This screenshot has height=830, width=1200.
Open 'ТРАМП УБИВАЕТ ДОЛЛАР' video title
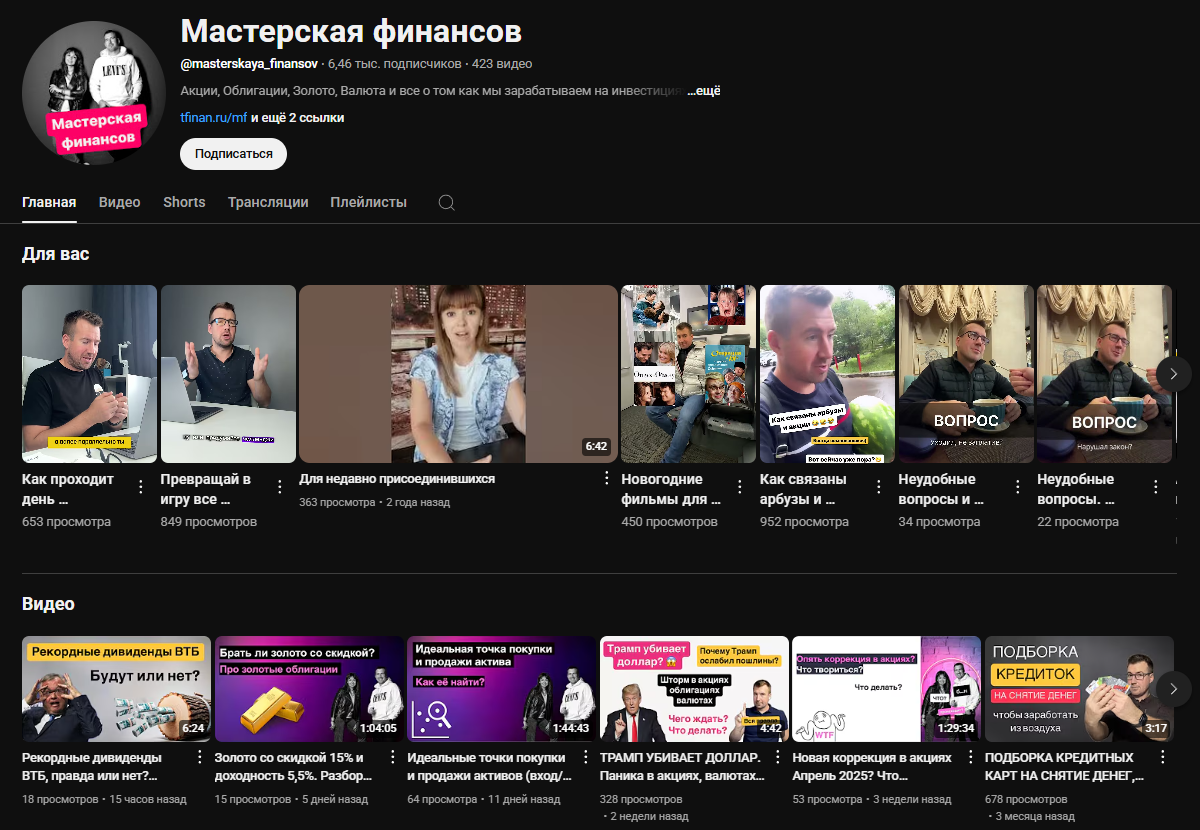coord(681,766)
